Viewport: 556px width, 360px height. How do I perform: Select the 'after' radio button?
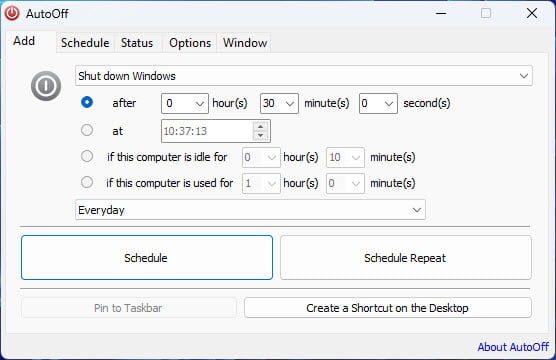(x=87, y=102)
